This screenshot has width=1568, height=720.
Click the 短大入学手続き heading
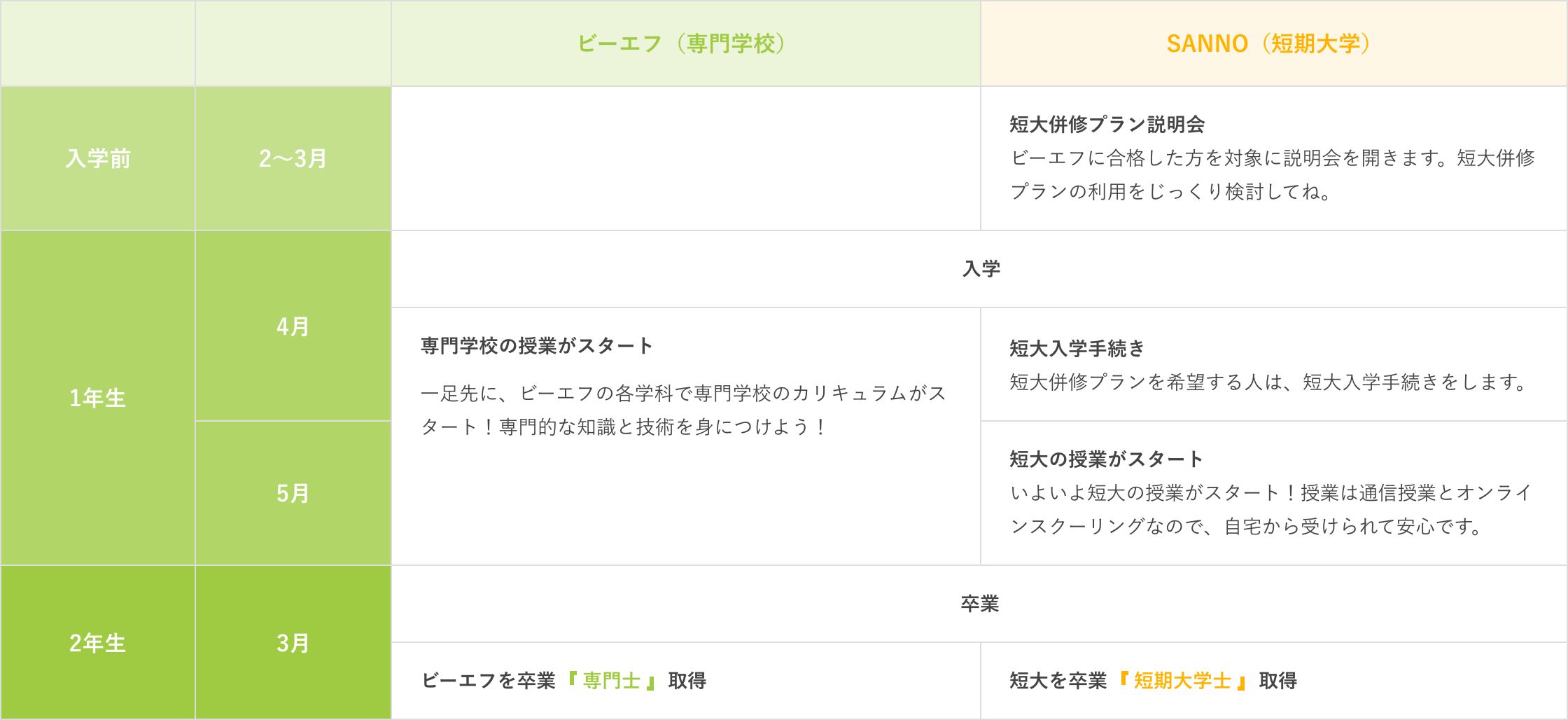pos(1077,349)
